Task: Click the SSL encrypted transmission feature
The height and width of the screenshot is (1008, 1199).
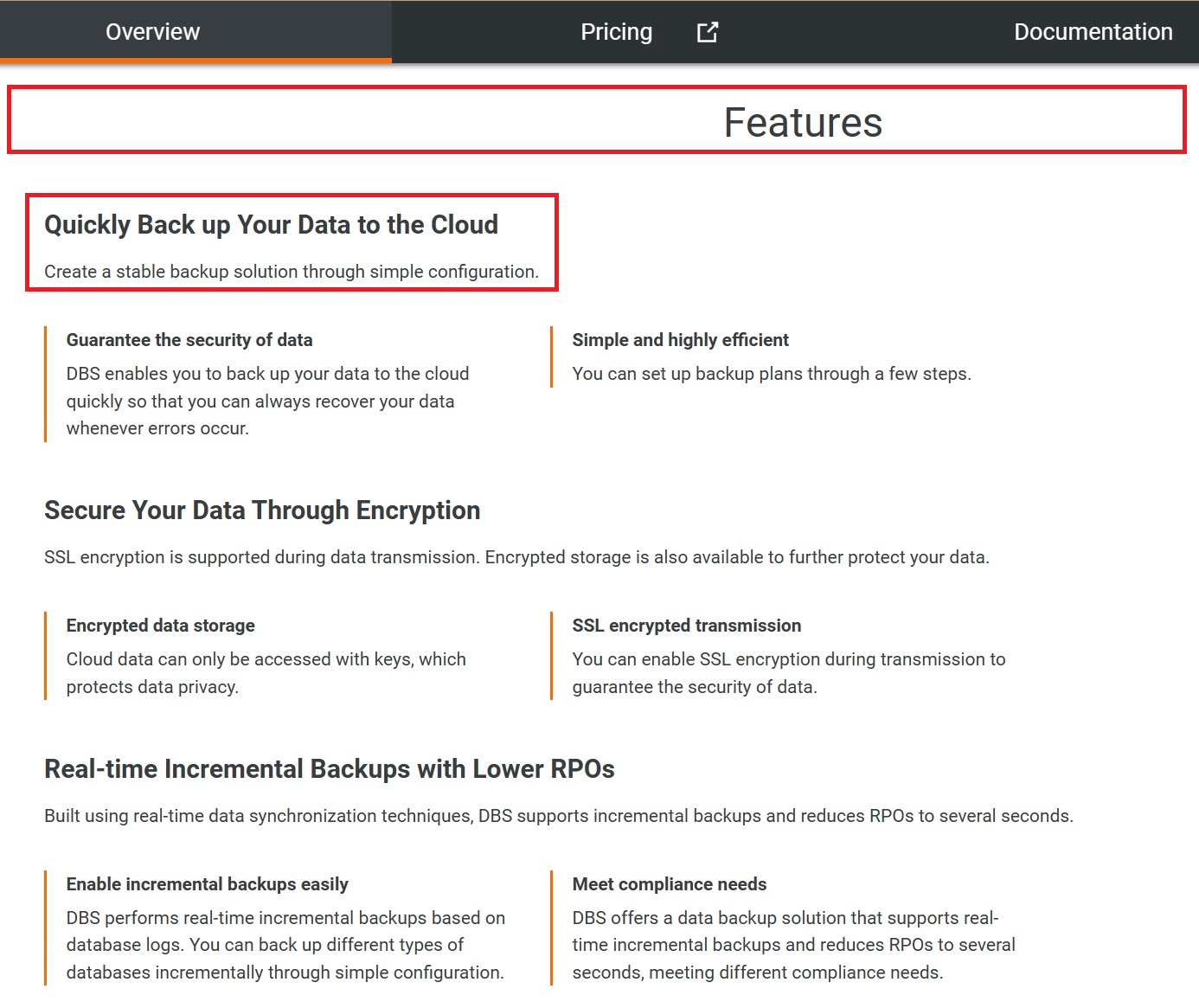Action: tap(686, 625)
